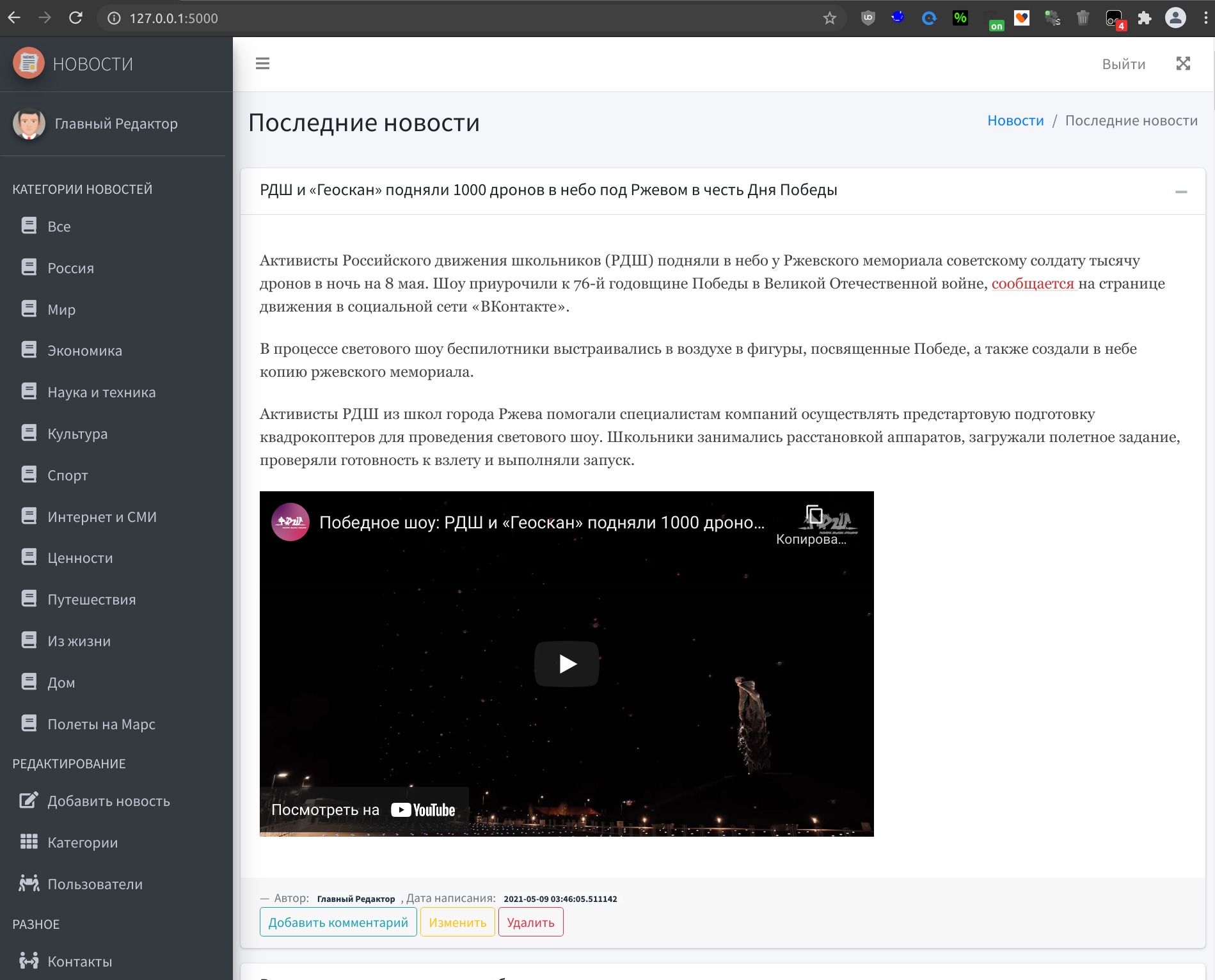The width and height of the screenshot is (1215, 980).
Task: Click the НОВОСТИ logo icon
Action: [29, 63]
